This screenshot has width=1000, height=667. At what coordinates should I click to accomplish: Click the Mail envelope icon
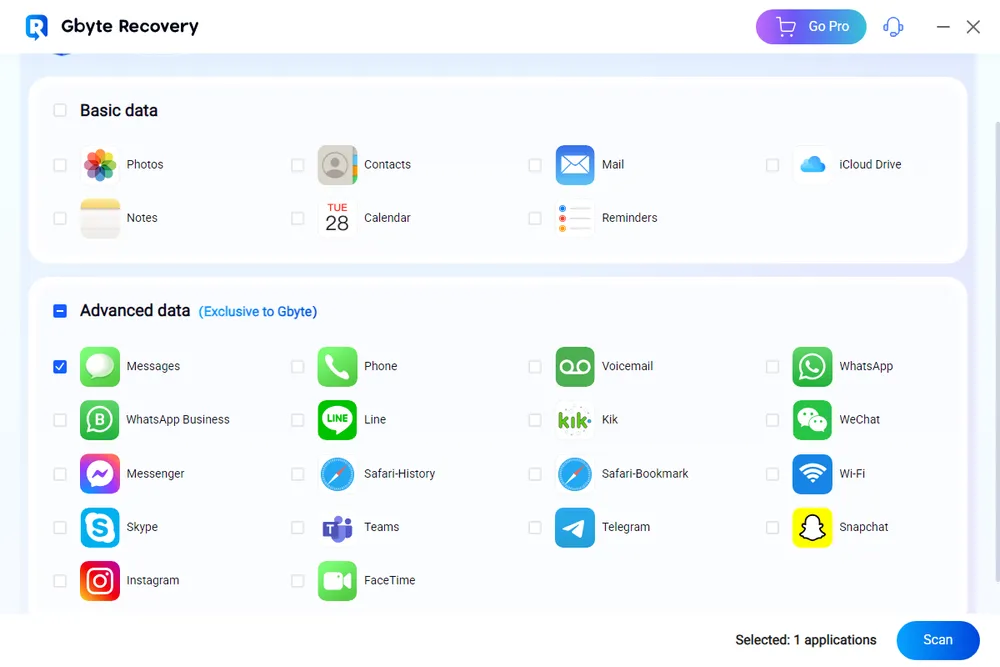point(575,165)
